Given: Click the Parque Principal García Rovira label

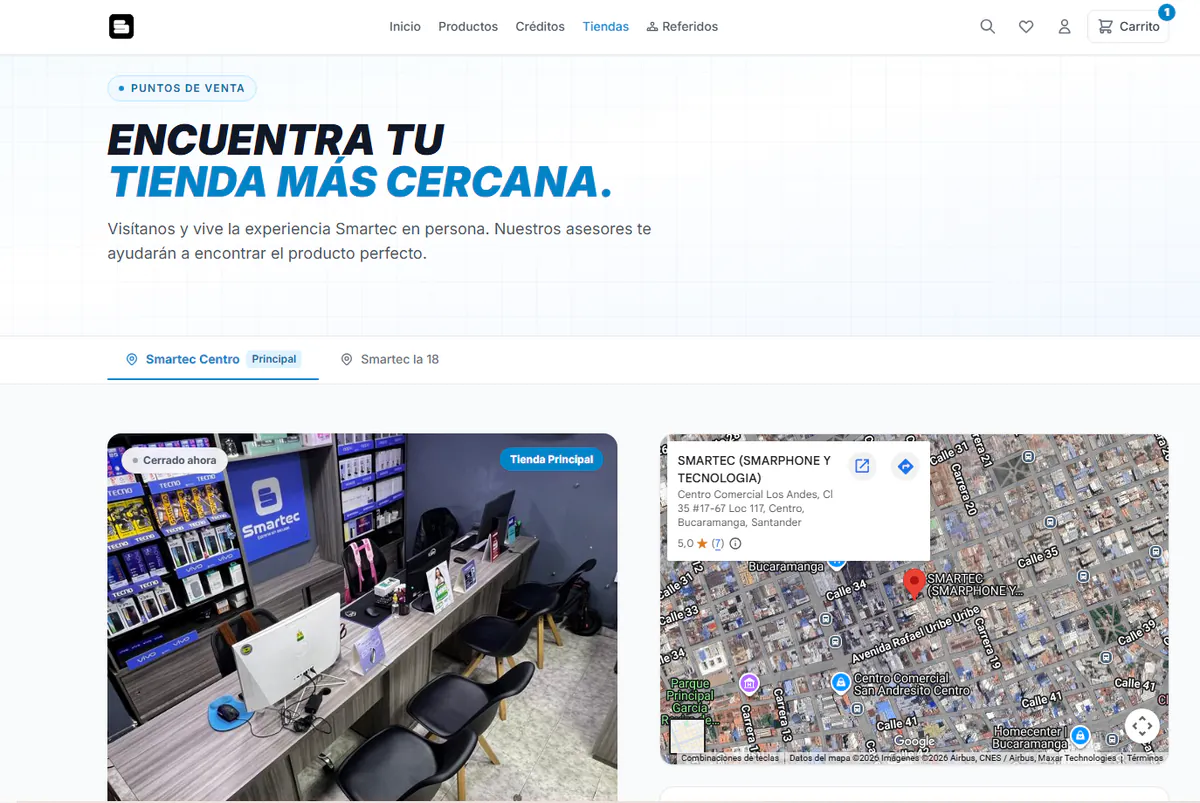Looking at the screenshot, I should click(x=690, y=700).
